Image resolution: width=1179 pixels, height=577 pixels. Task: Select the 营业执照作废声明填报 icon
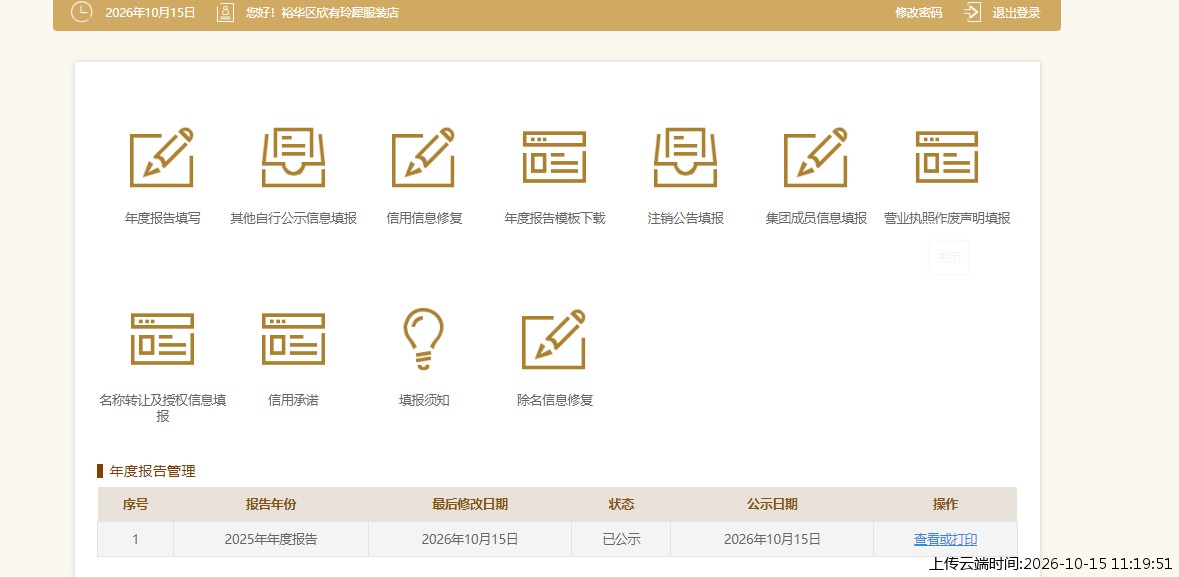coord(947,157)
